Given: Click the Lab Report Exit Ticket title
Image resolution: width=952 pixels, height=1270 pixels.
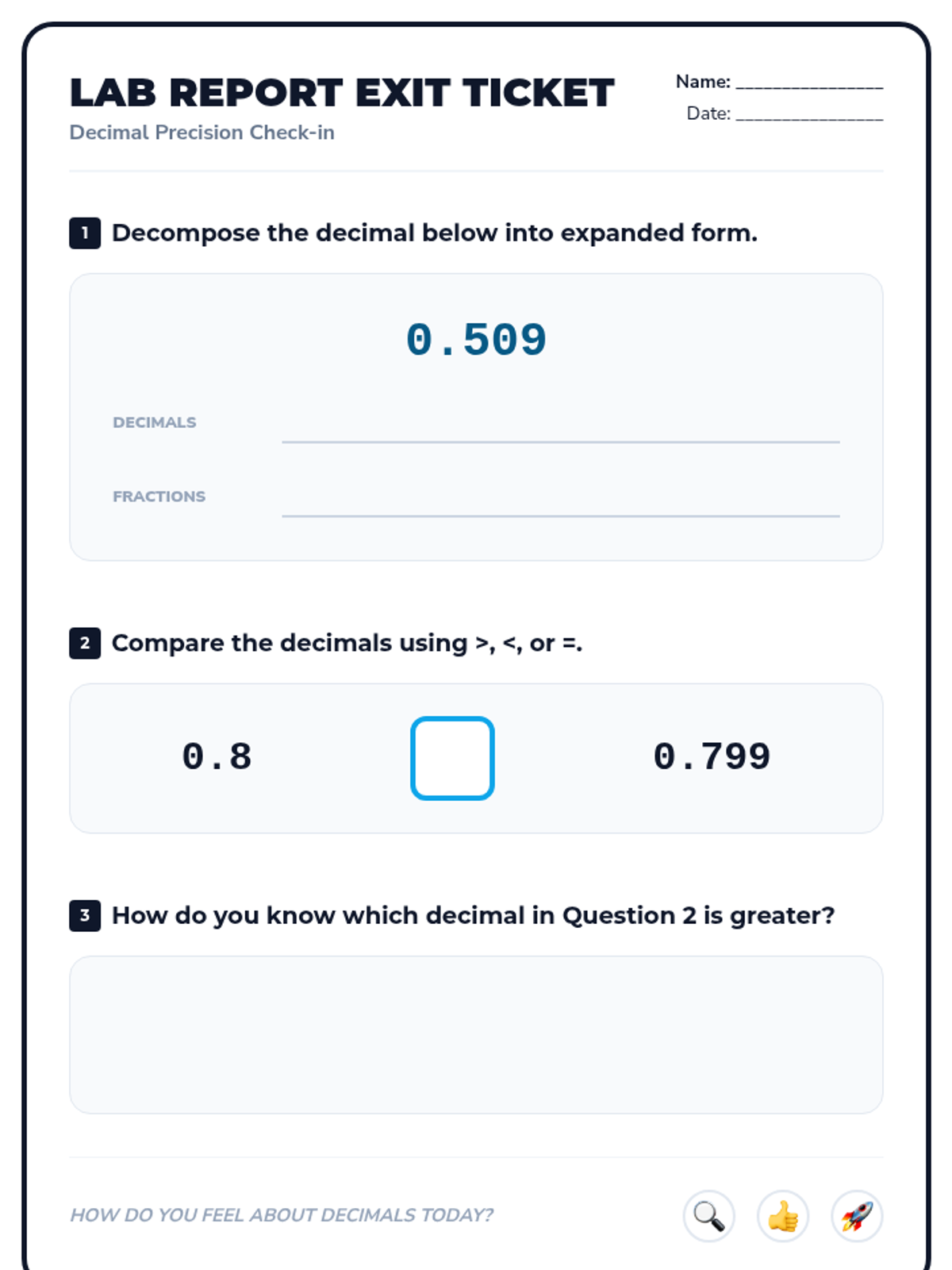Looking at the screenshot, I should 342,93.
